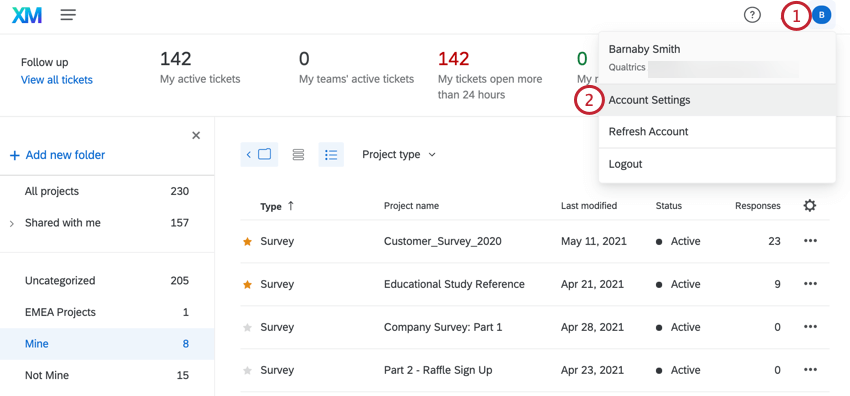Star the Part 2 - Raffle Sign Up project
This screenshot has height=396, width=850.
[247, 371]
